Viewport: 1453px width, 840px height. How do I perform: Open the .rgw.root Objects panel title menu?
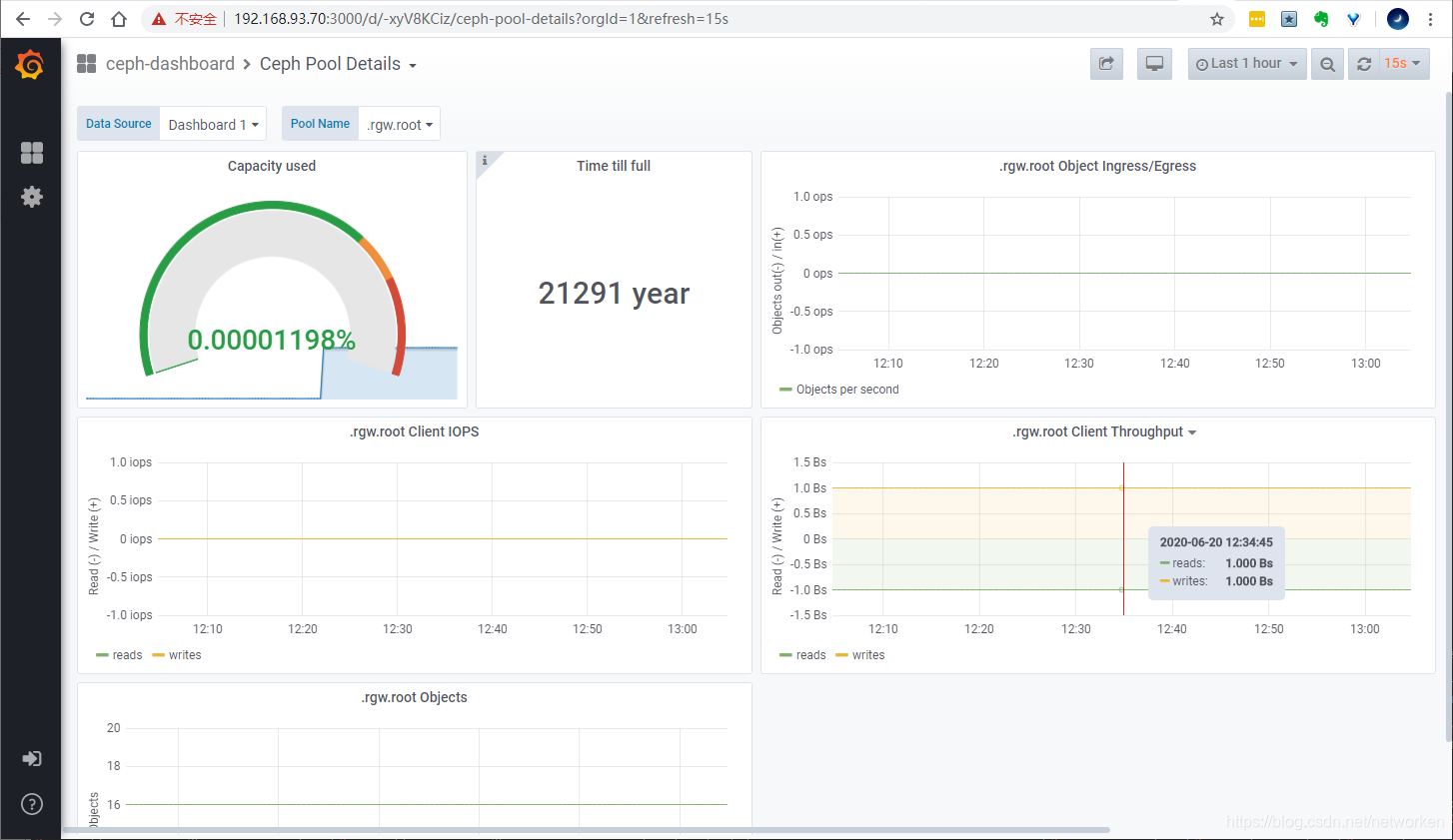pos(415,697)
